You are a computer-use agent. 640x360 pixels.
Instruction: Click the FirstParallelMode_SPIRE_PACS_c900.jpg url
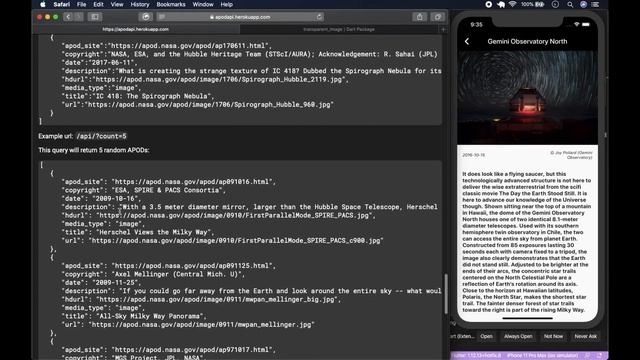point(236,241)
